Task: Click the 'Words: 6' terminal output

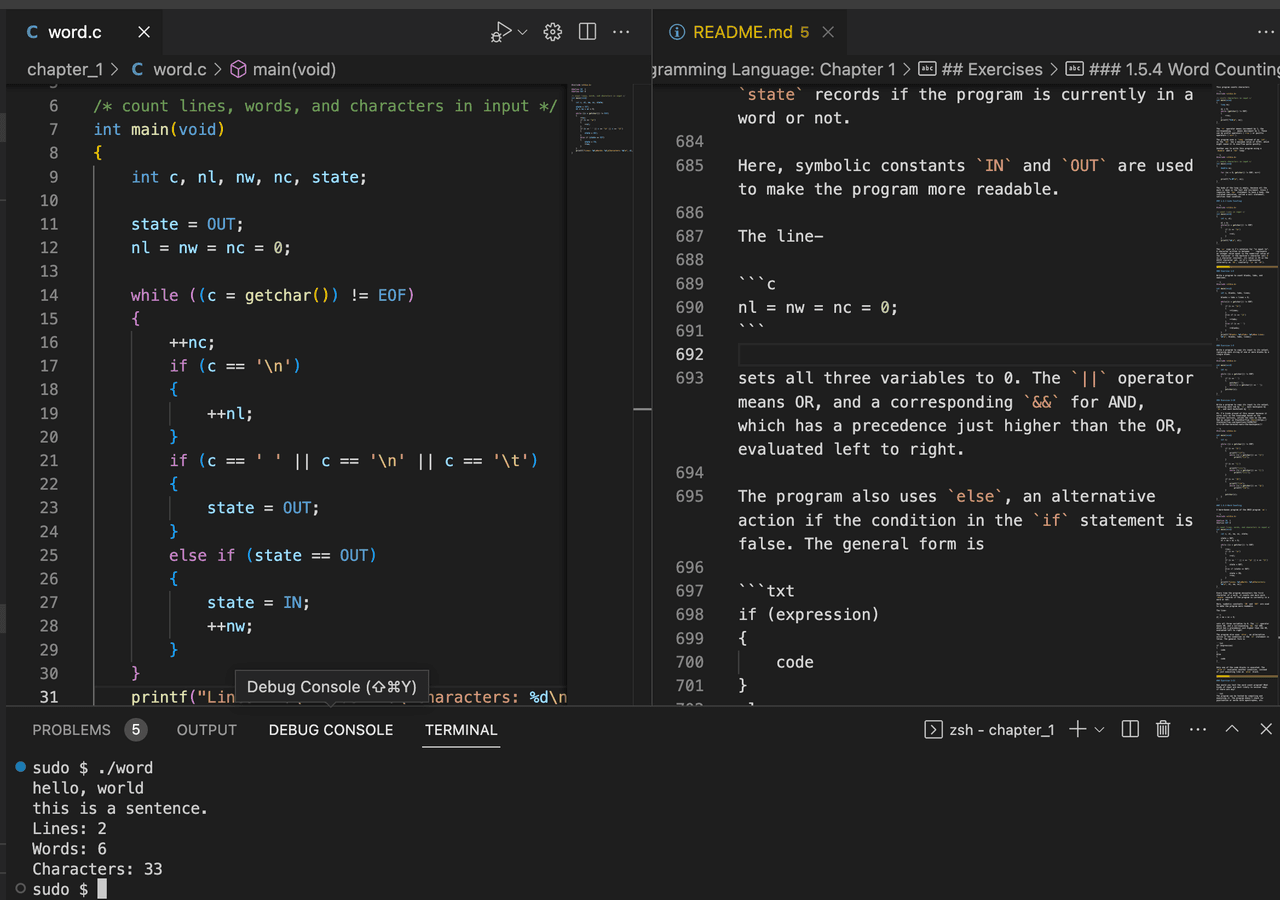Action: point(69,849)
